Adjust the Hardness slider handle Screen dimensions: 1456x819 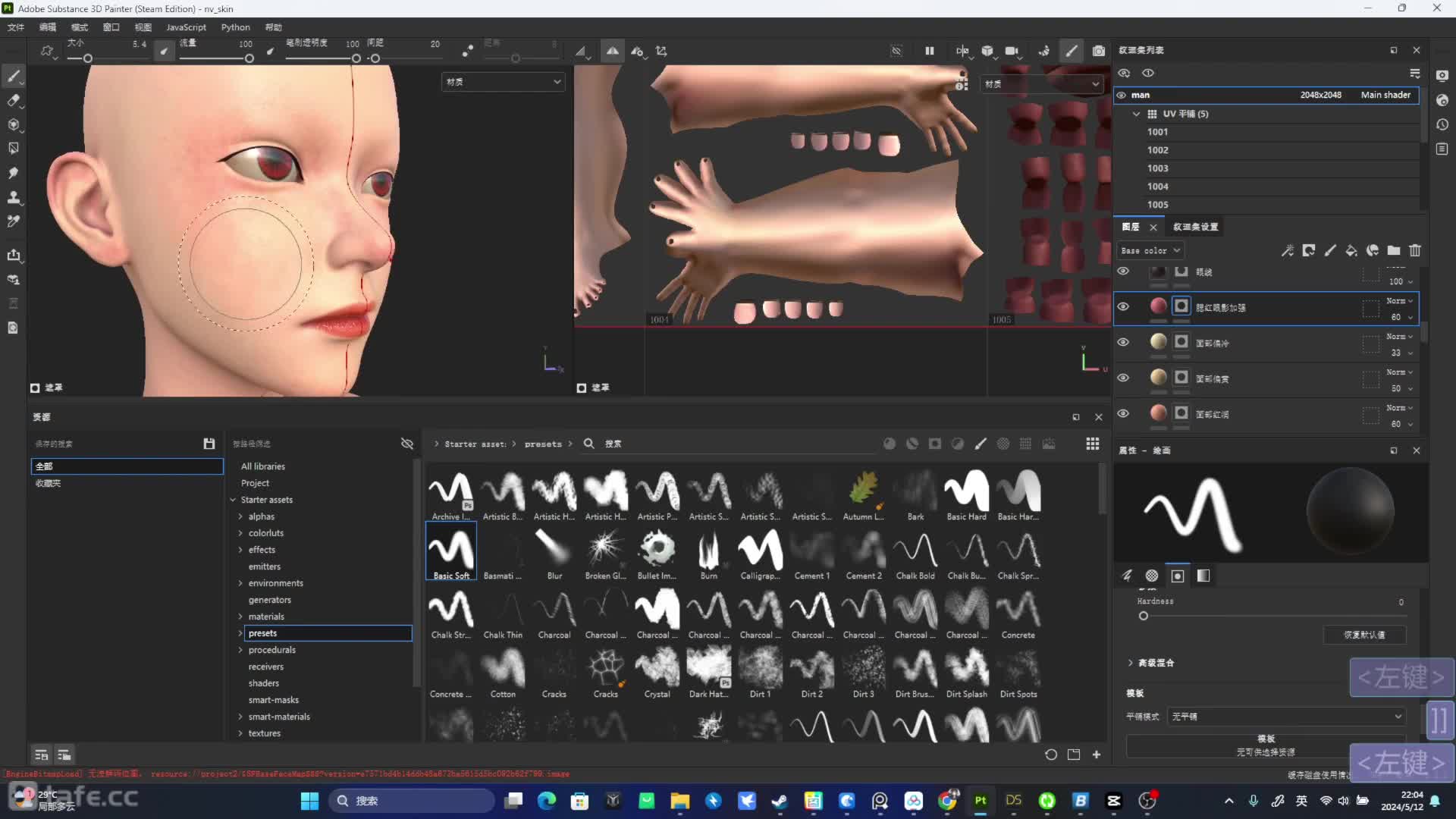click(1144, 616)
